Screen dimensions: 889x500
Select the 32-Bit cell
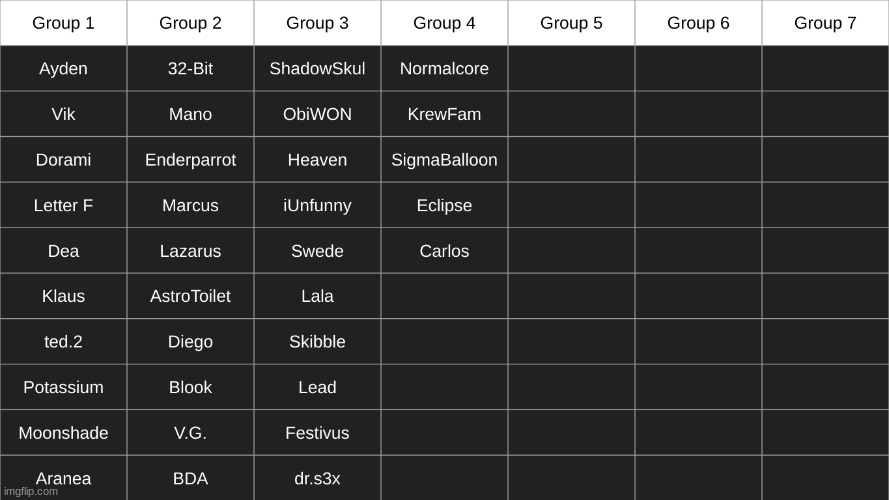click(190, 69)
